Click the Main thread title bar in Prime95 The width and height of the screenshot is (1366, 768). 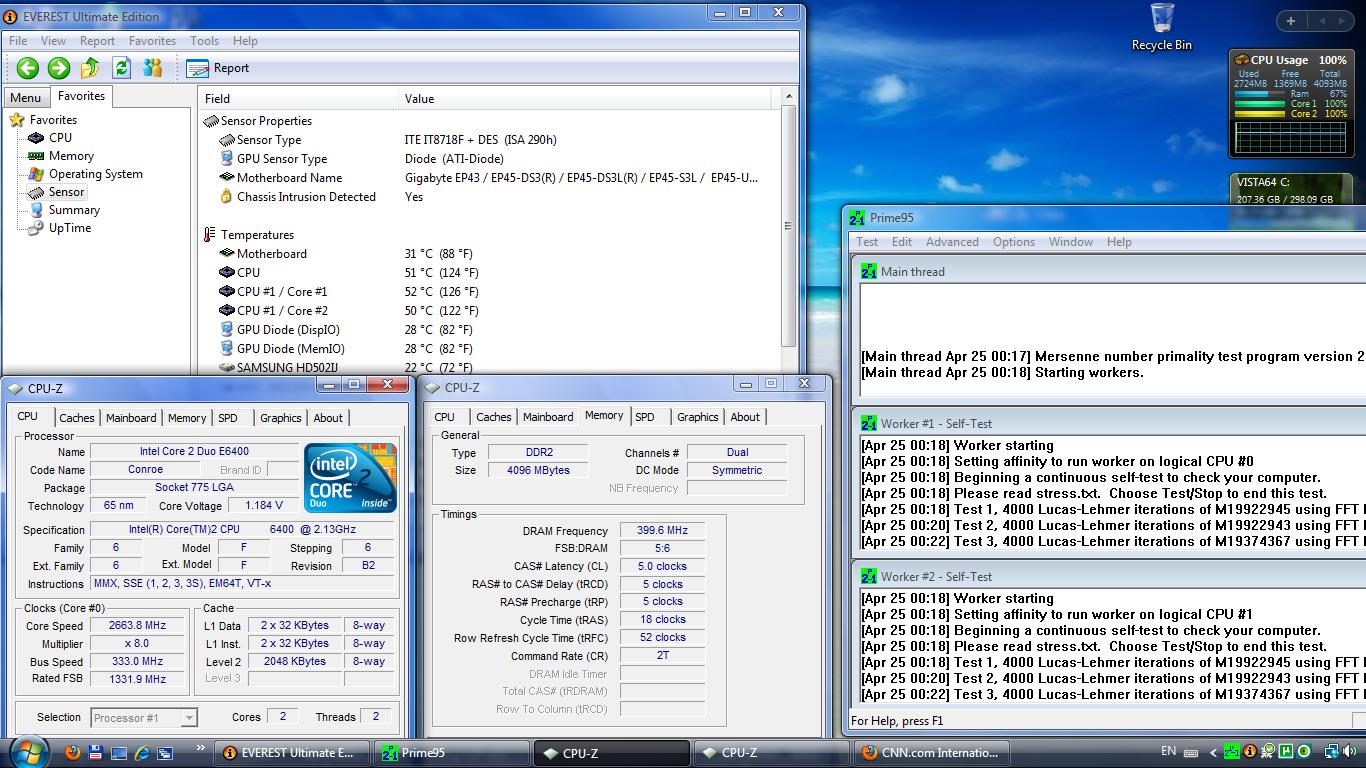coord(1108,272)
